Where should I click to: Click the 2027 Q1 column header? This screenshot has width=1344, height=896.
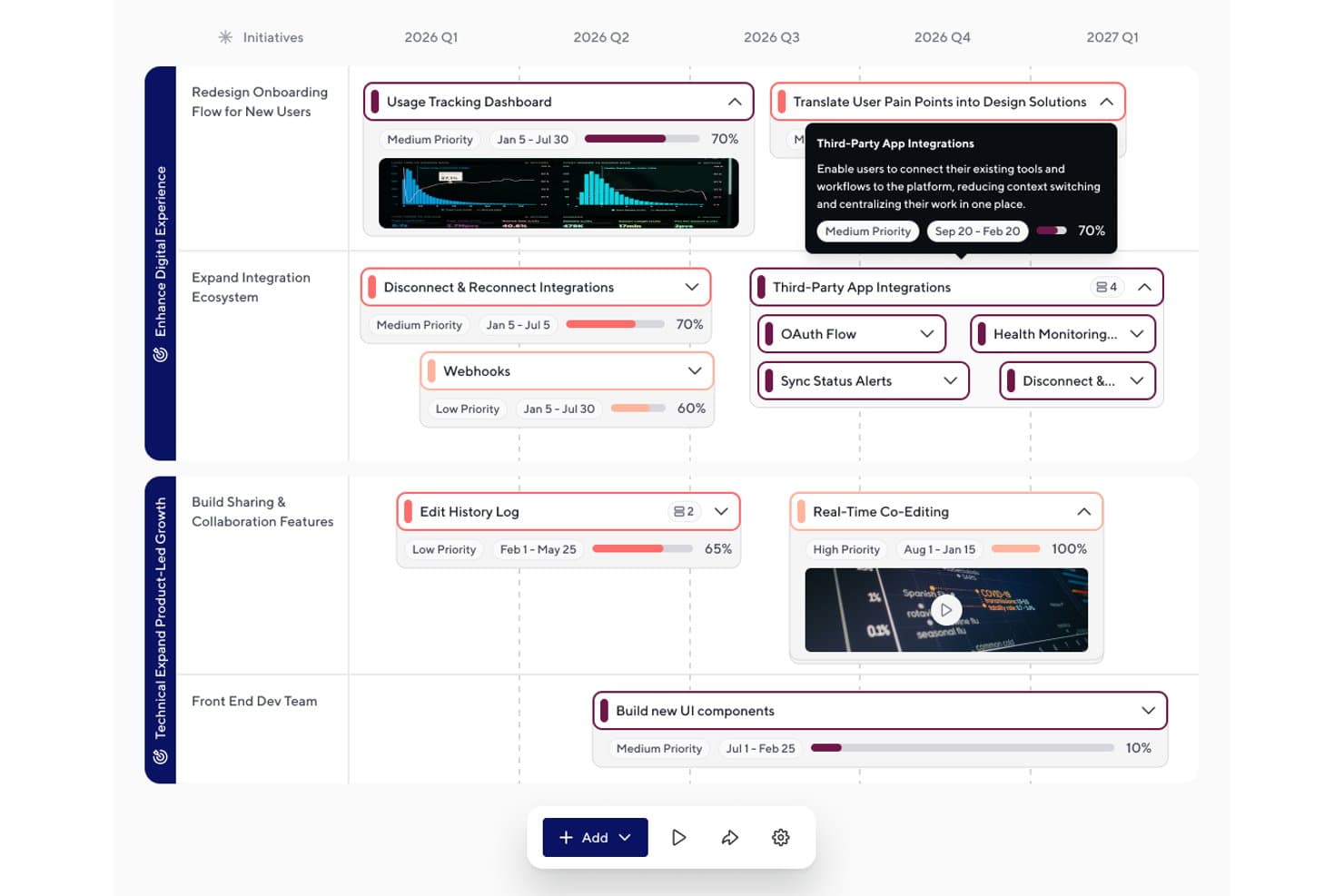click(1112, 37)
